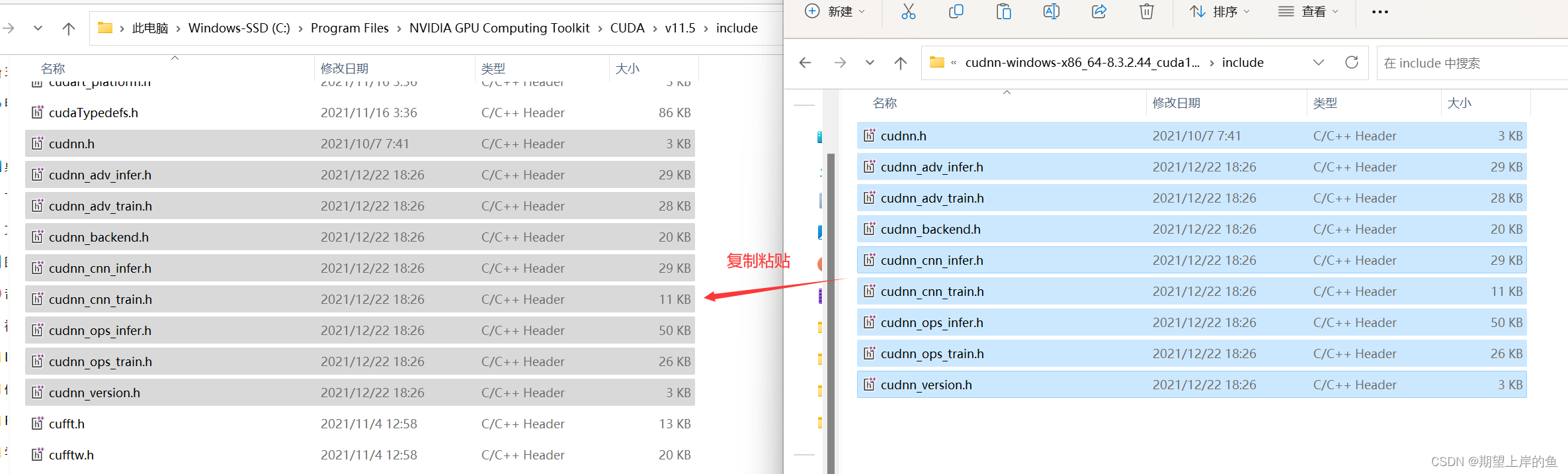Select cudnn_cnn_train.h in left window
1568x474 pixels.
[360, 300]
